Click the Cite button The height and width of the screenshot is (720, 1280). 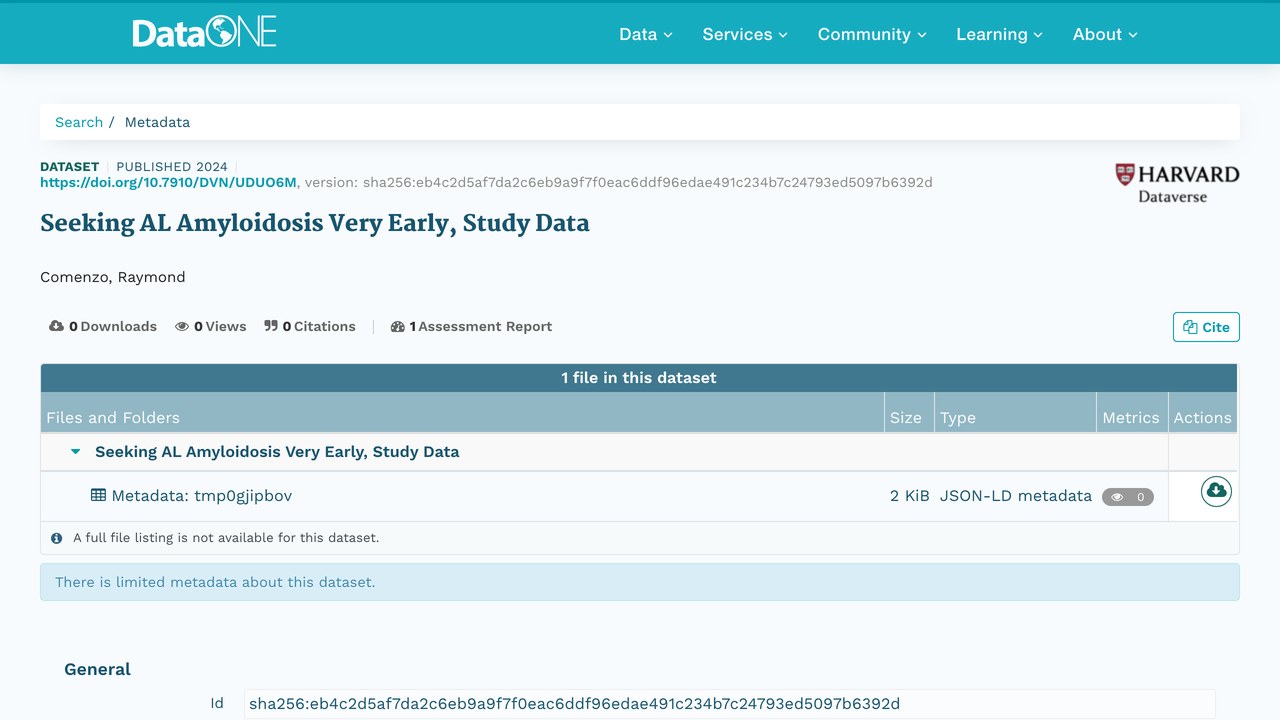tap(1206, 327)
